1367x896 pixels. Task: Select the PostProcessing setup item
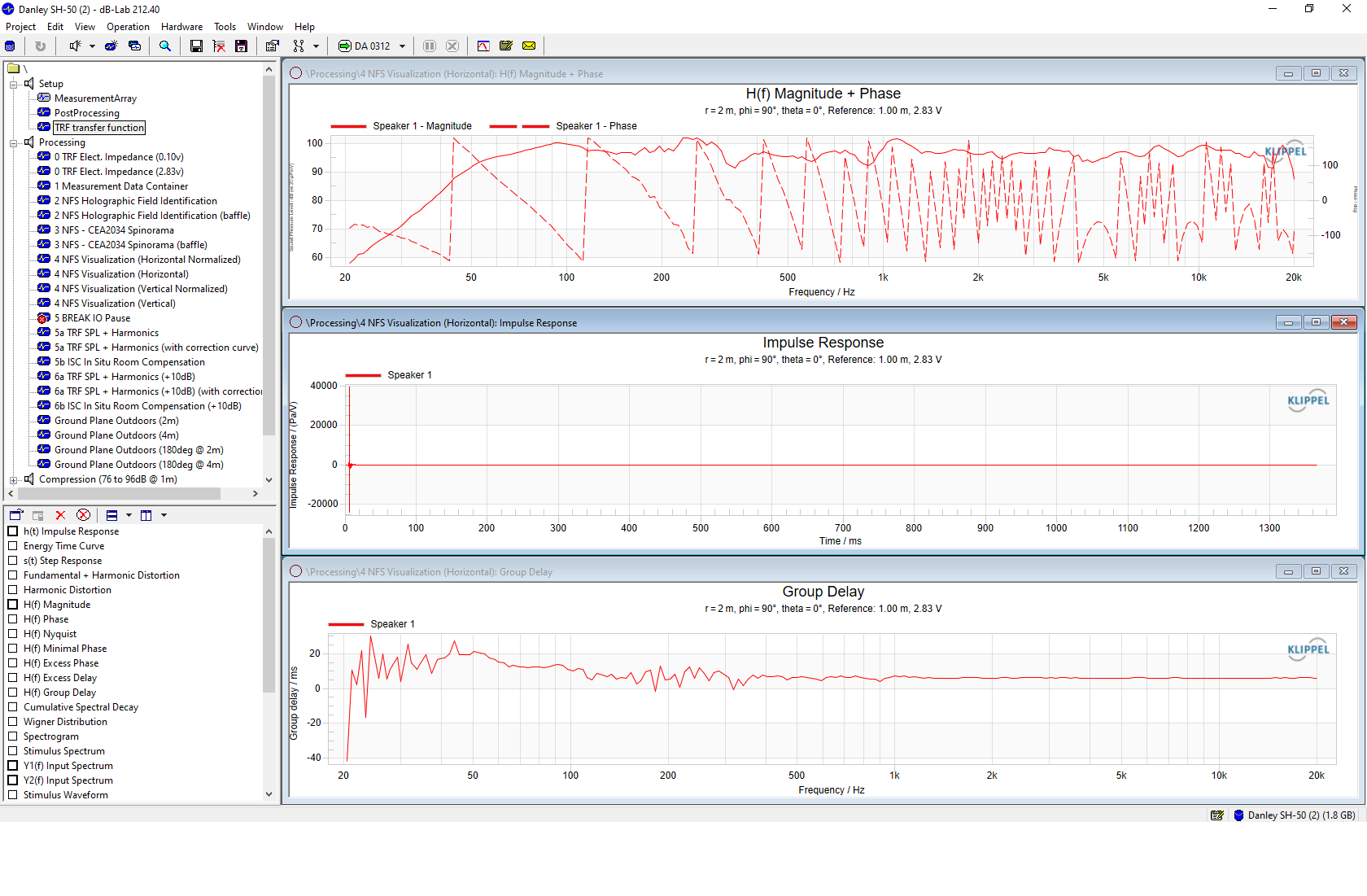(x=86, y=113)
